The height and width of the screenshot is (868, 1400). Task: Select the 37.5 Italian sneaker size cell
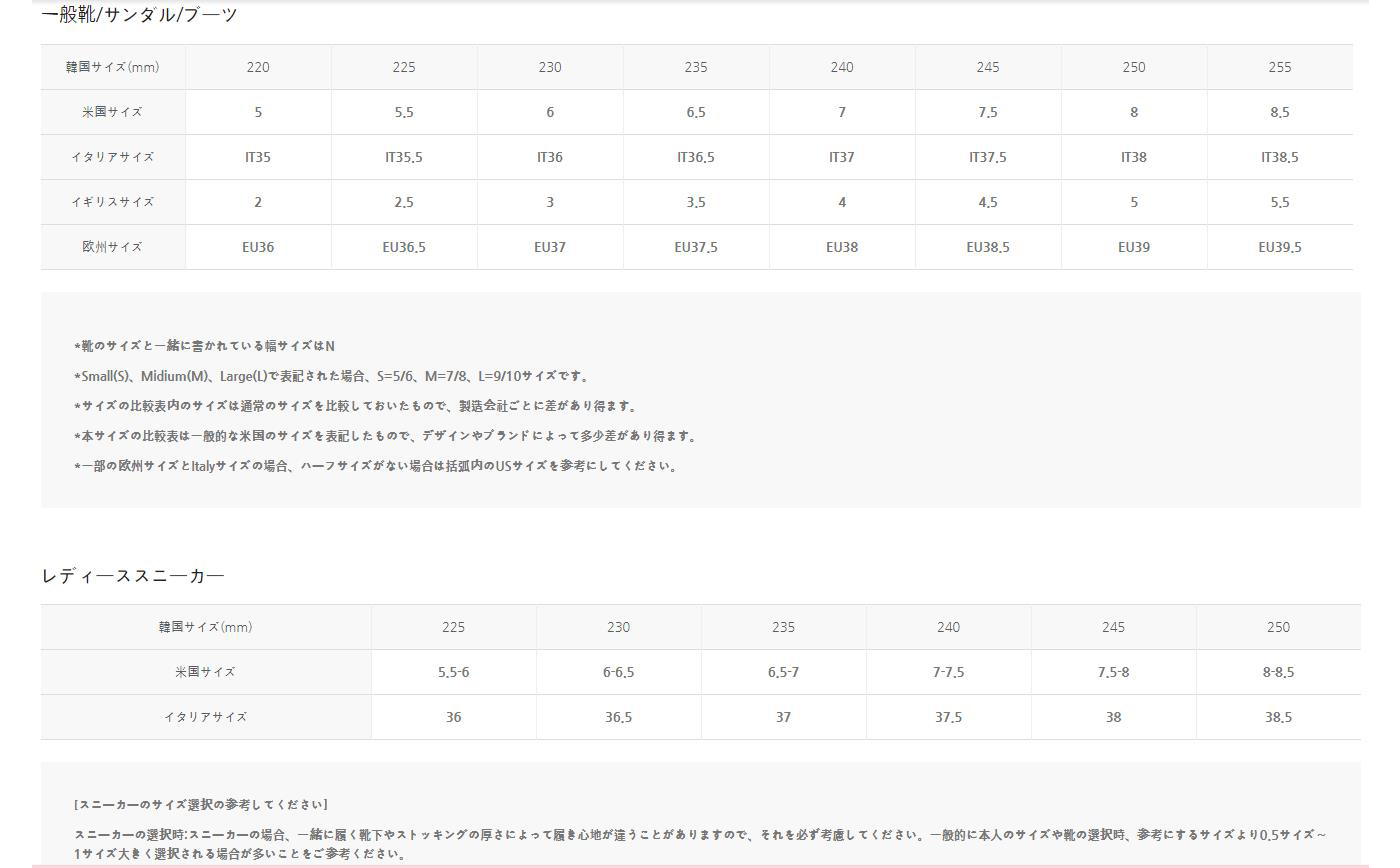(x=948, y=717)
